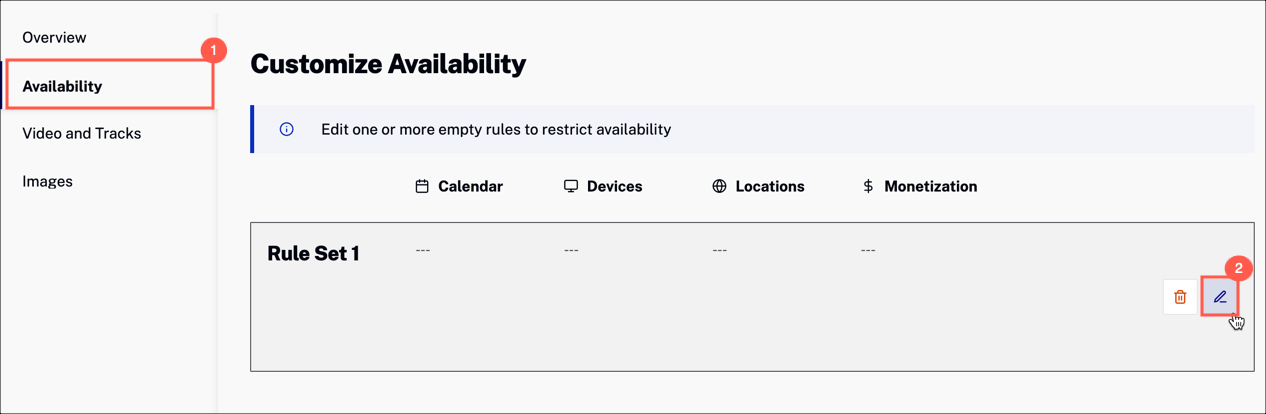The height and width of the screenshot is (414, 1266).
Task: Click the Locations globe icon
Action: pyautogui.click(x=719, y=186)
